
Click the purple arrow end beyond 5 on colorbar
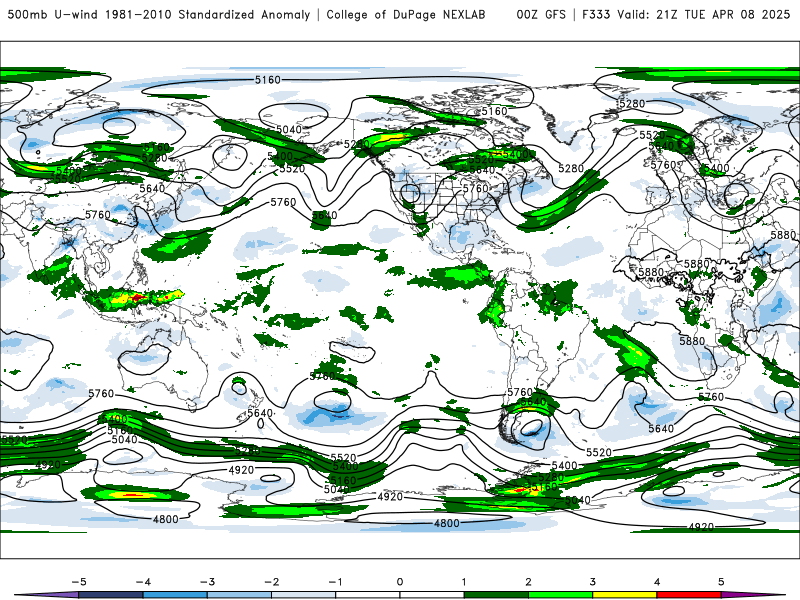pos(753,595)
